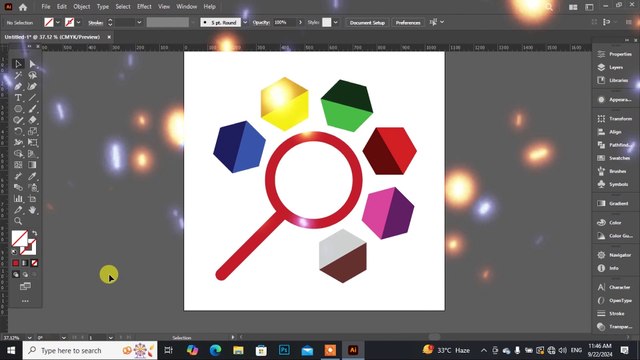Set paint mode to Color
The width and height of the screenshot is (640, 360).
16,263
